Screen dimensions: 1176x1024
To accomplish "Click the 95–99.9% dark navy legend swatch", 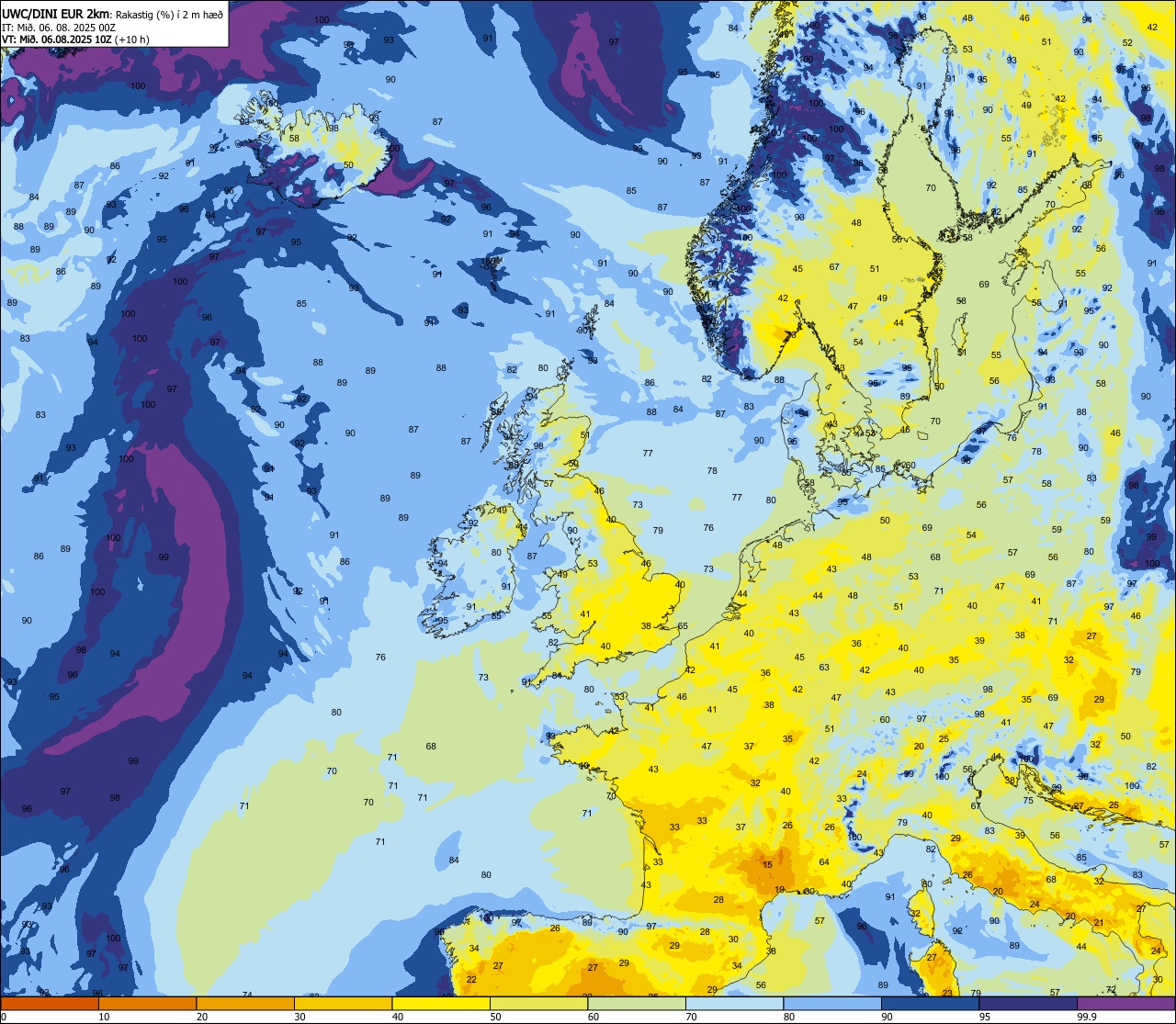I will (1028, 1003).
